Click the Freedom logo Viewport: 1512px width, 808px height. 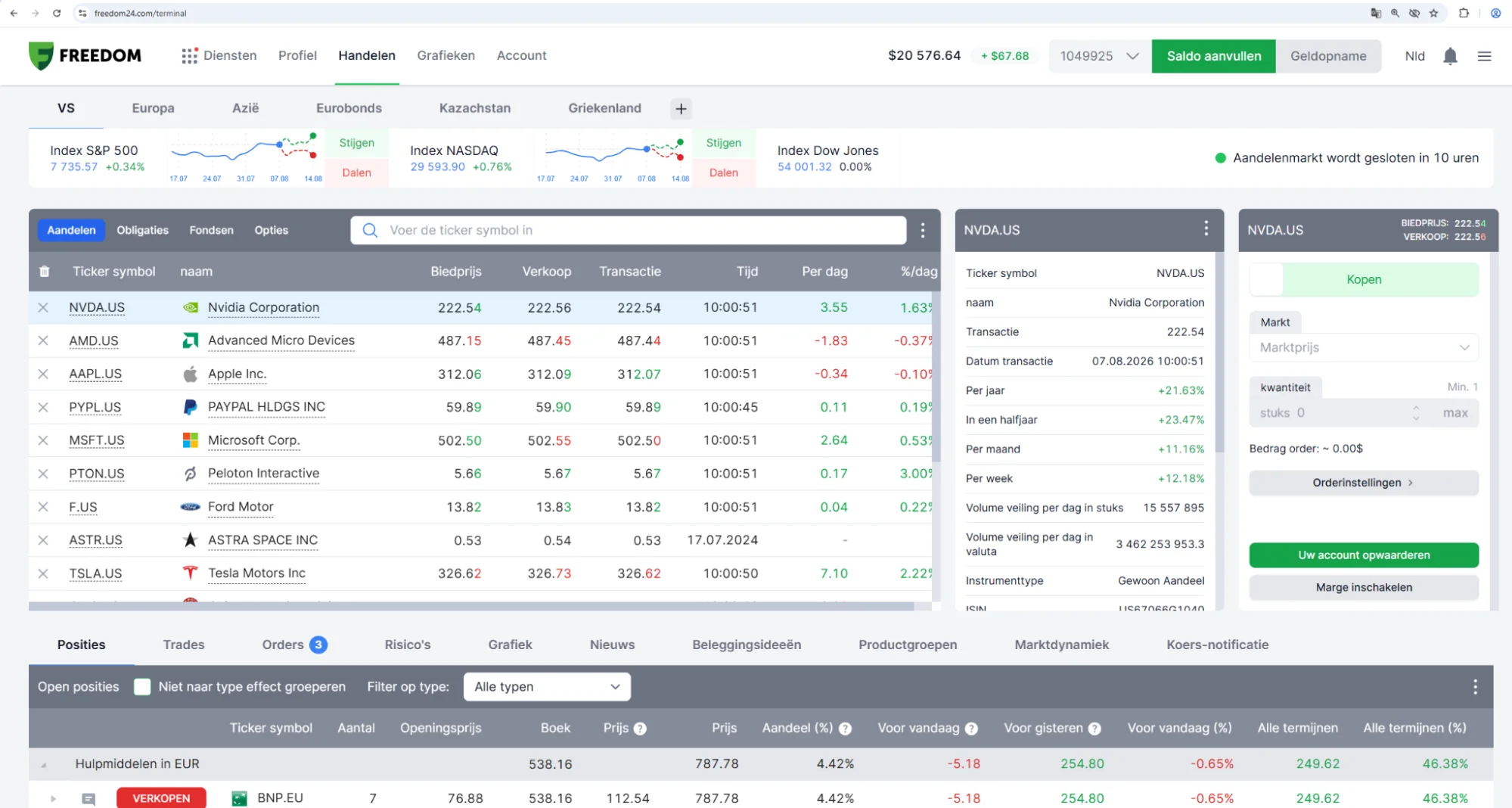85,55
